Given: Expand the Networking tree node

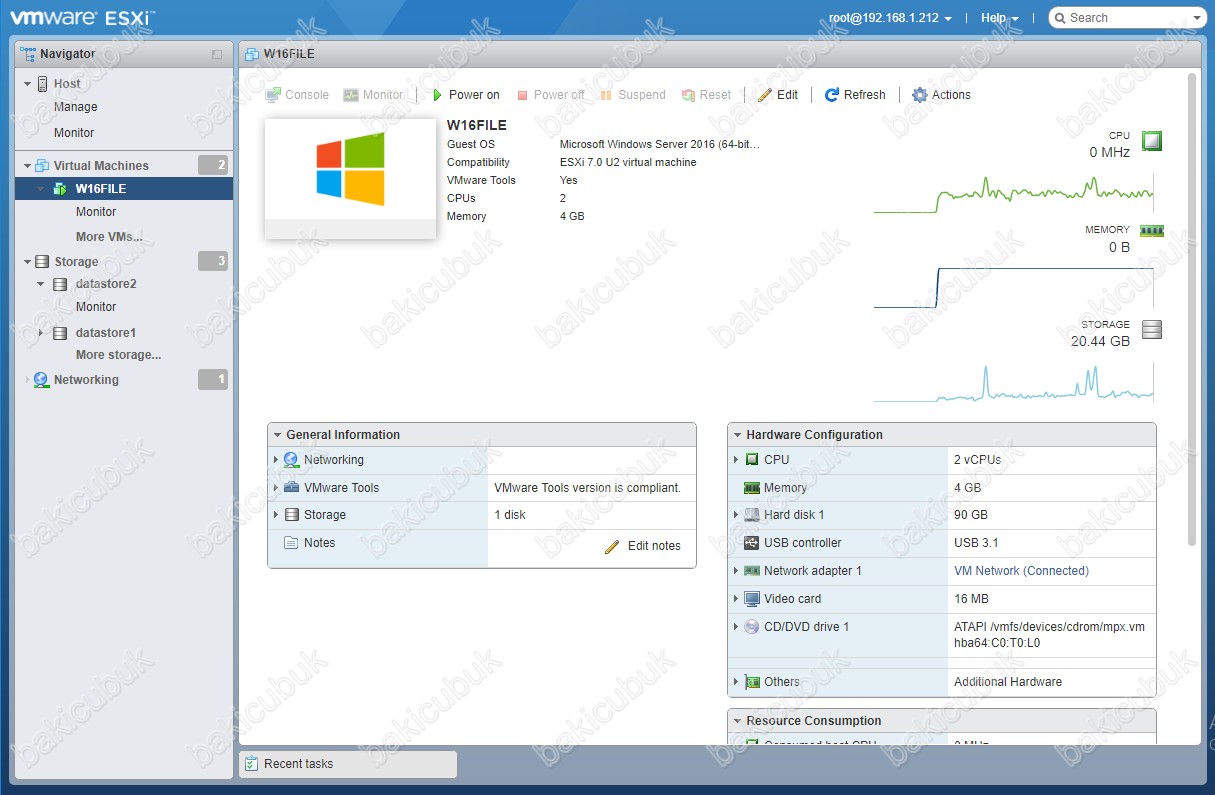Looking at the screenshot, I should click(28, 380).
